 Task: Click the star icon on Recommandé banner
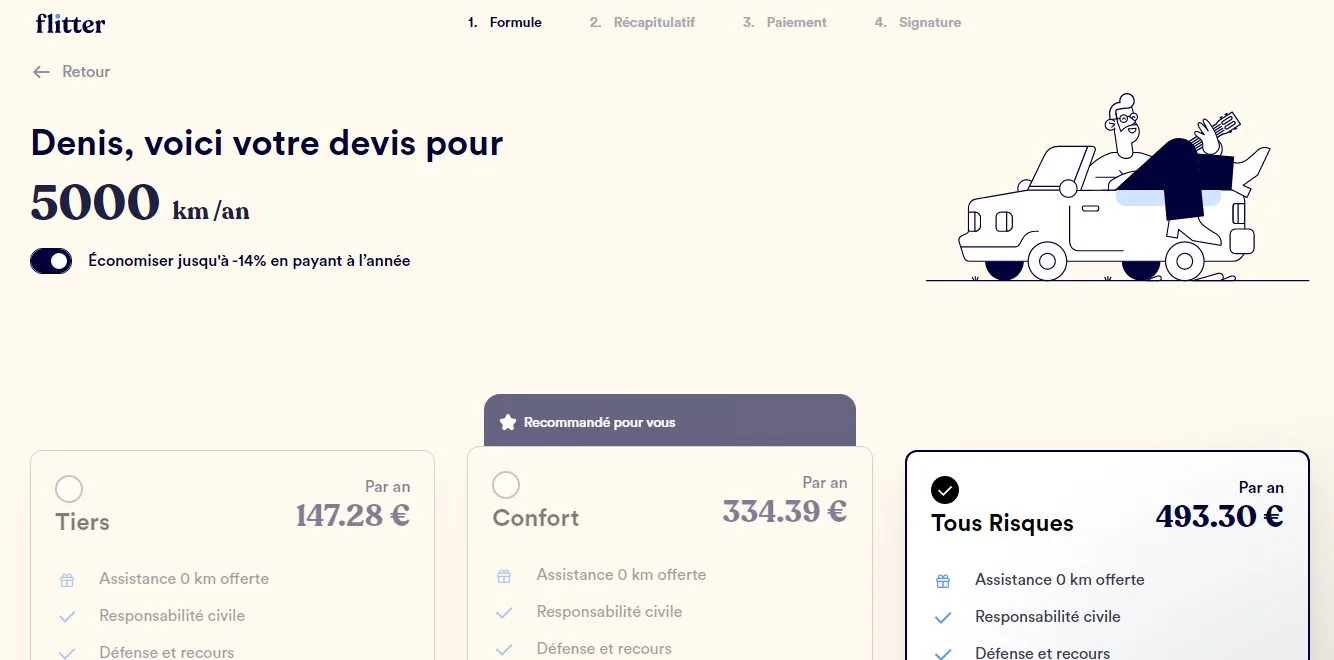pyautogui.click(x=507, y=422)
